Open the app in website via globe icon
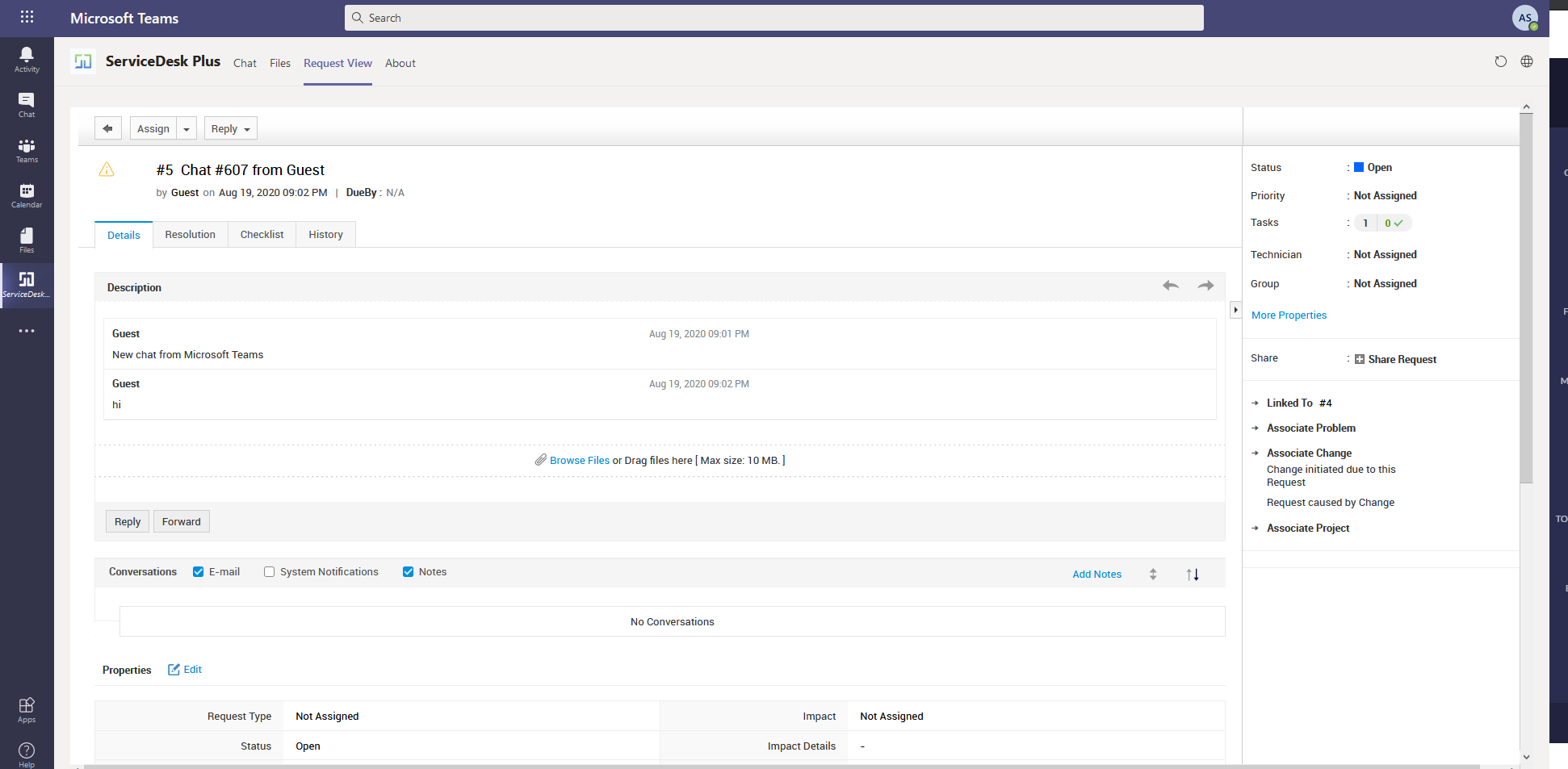The height and width of the screenshot is (769, 1568). tap(1527, 61)
